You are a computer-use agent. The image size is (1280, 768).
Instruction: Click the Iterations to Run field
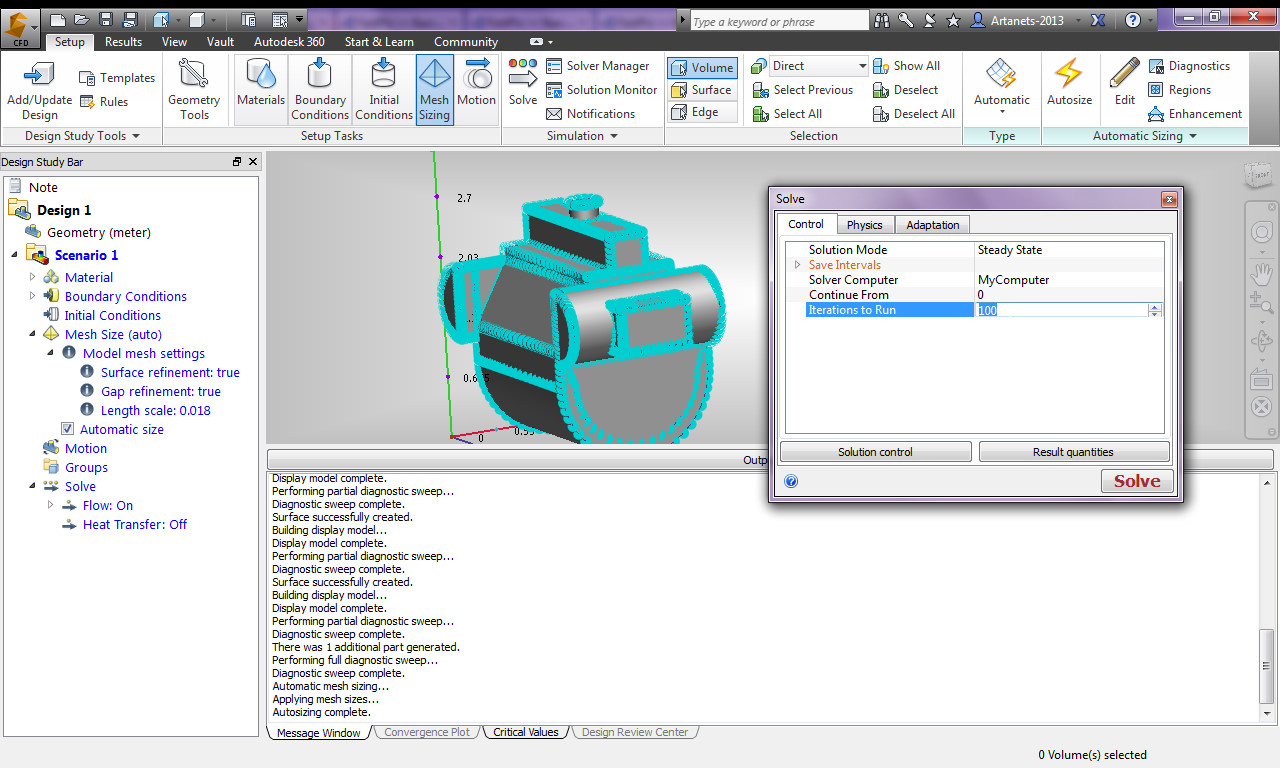[1061, 310]
